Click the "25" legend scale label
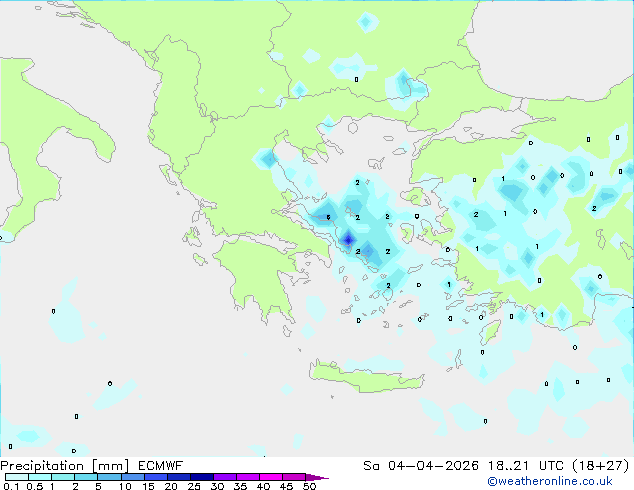This screenshot has height=490, width=634. click(x=194, y=486)
